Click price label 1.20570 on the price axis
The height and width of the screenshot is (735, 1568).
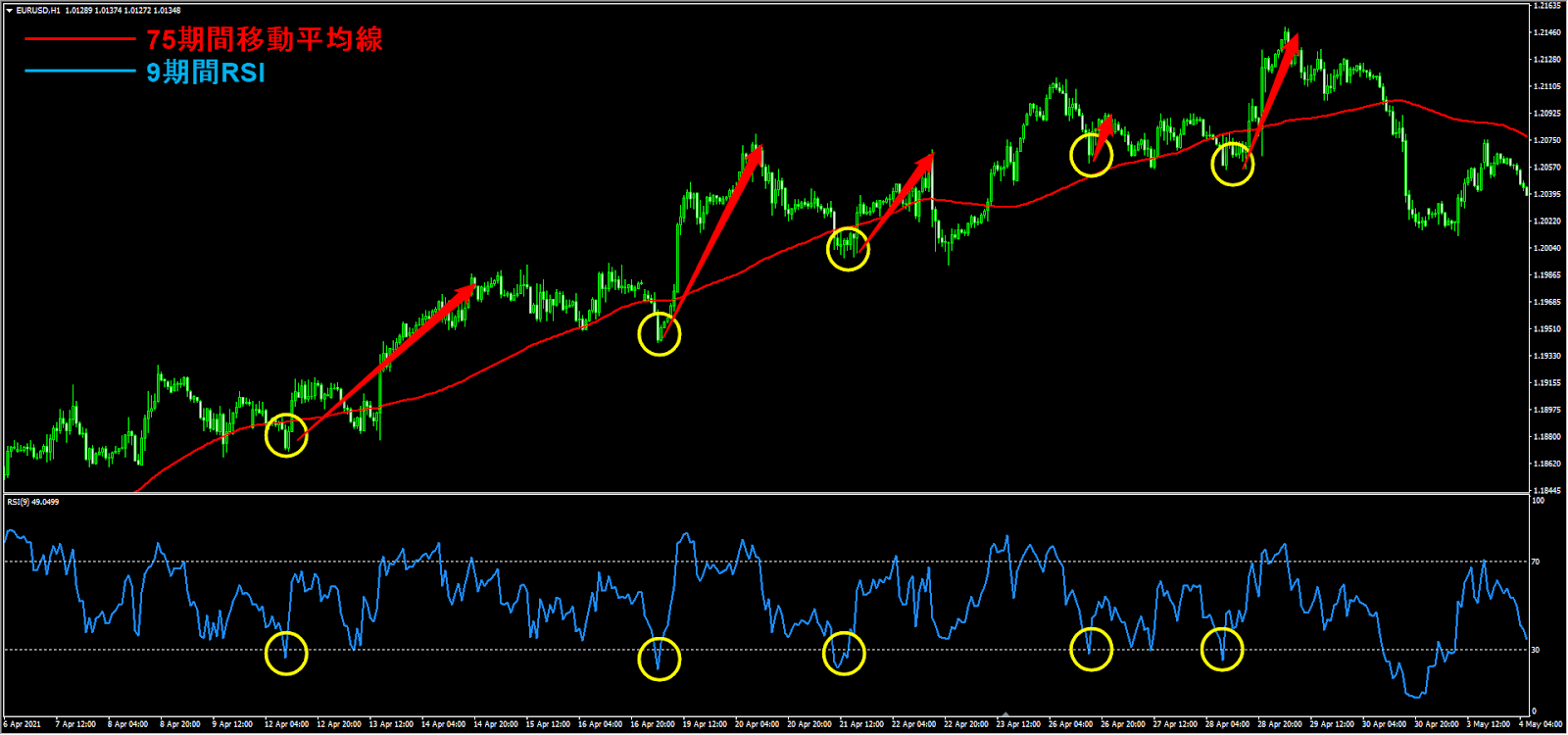[1546, 167]
